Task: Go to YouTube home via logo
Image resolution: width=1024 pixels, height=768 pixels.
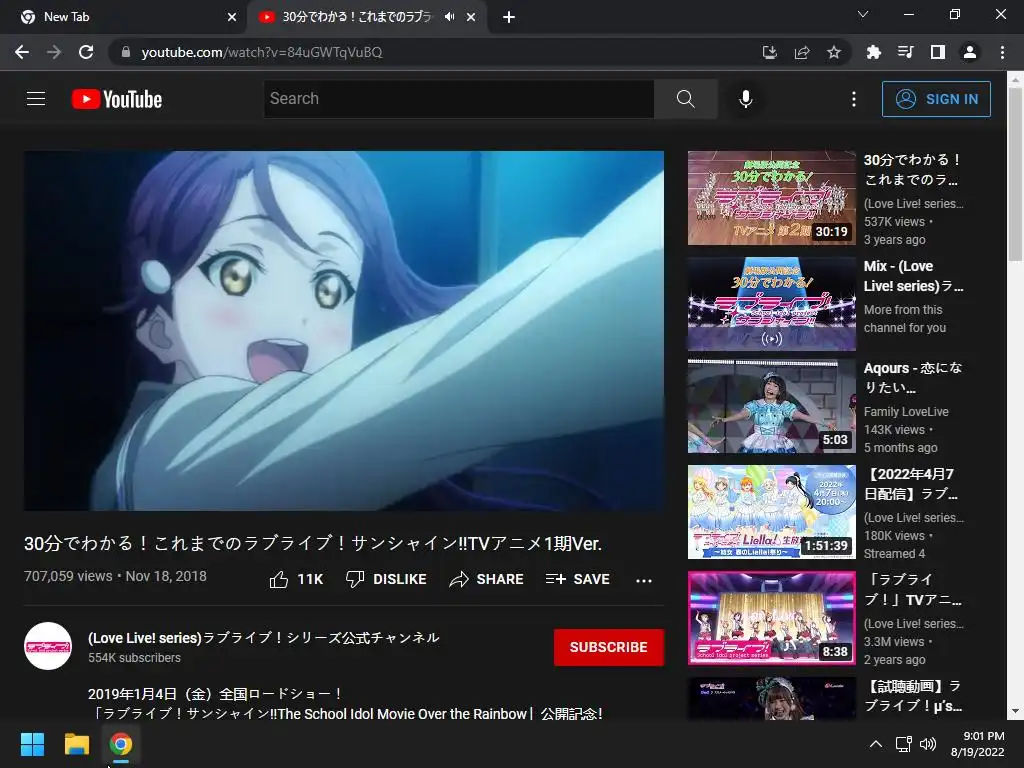Action: (117, 99)
